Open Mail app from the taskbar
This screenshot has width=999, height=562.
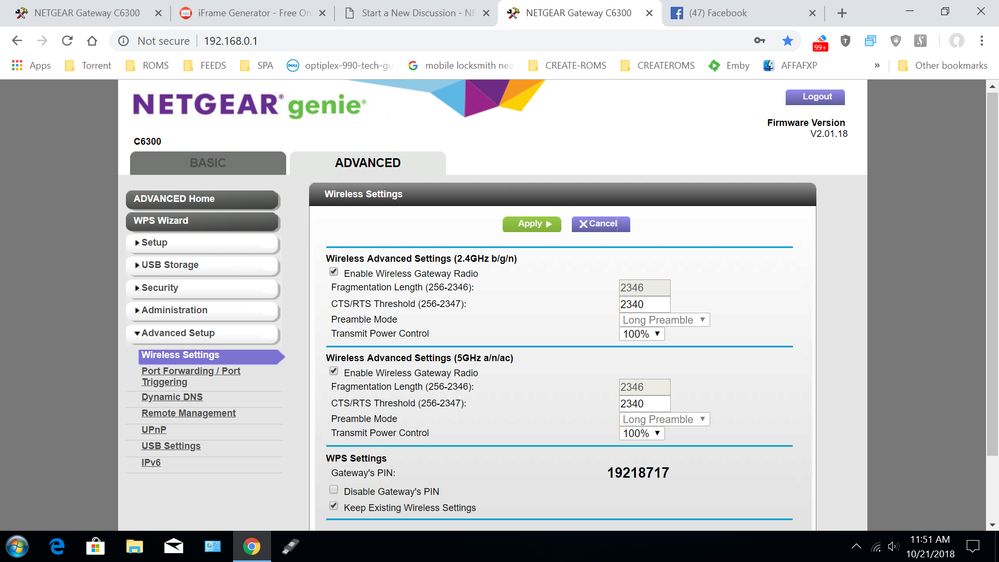[173, 547]
